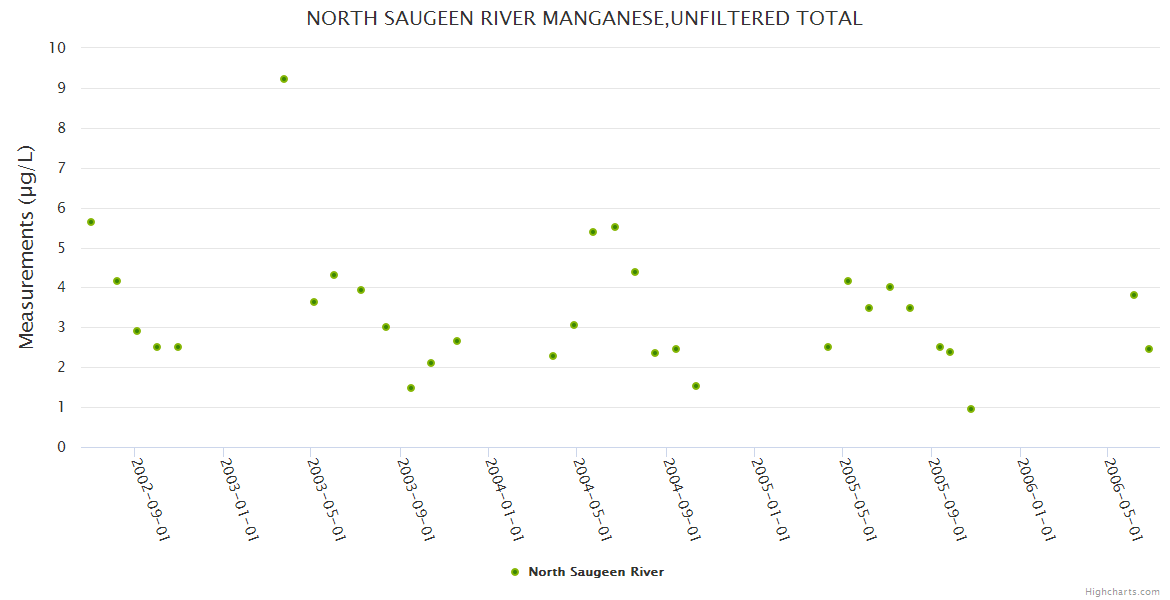Viewport: 1170px width, 600px height.
Task: Select data point near 1.5 after 2003-09-01
Action: point(411,388)
